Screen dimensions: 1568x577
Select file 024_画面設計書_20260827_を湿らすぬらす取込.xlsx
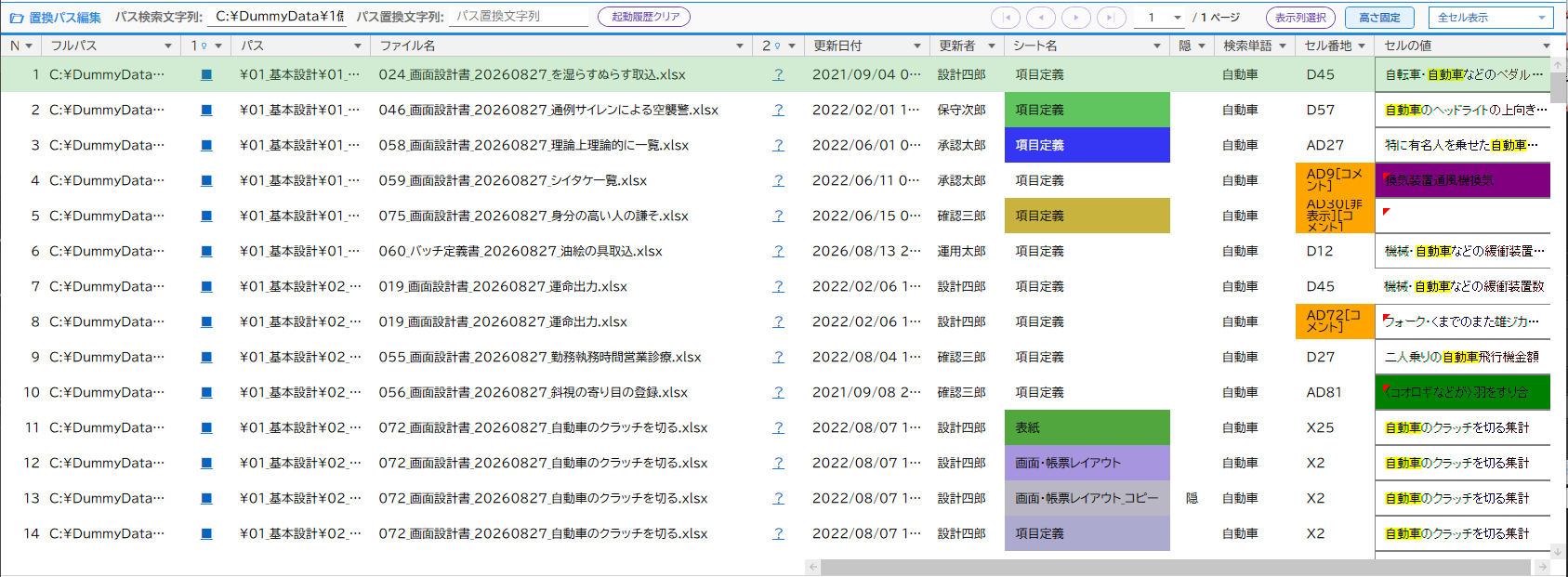pos(532,74)
